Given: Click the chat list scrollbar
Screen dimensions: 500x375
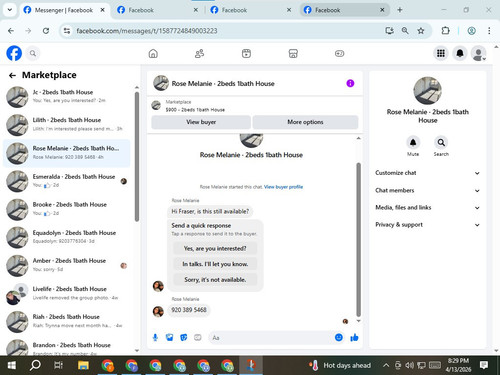Looking at the screenshot, I should coord(137,157).
